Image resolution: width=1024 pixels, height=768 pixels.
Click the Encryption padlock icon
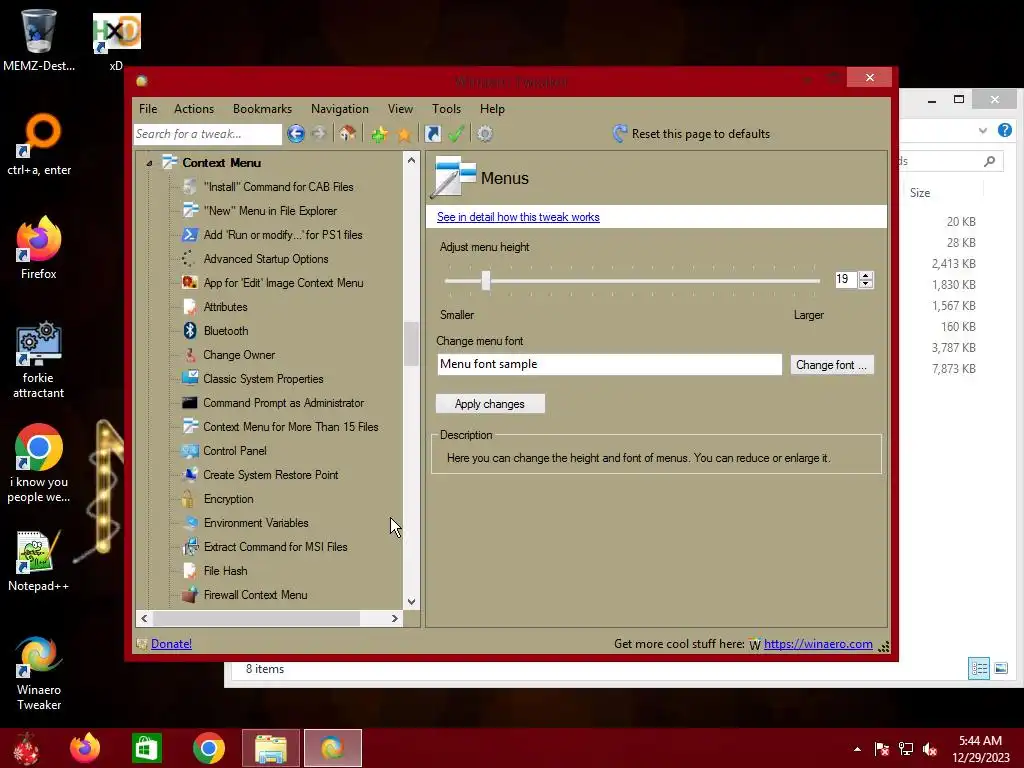point(188,499)
